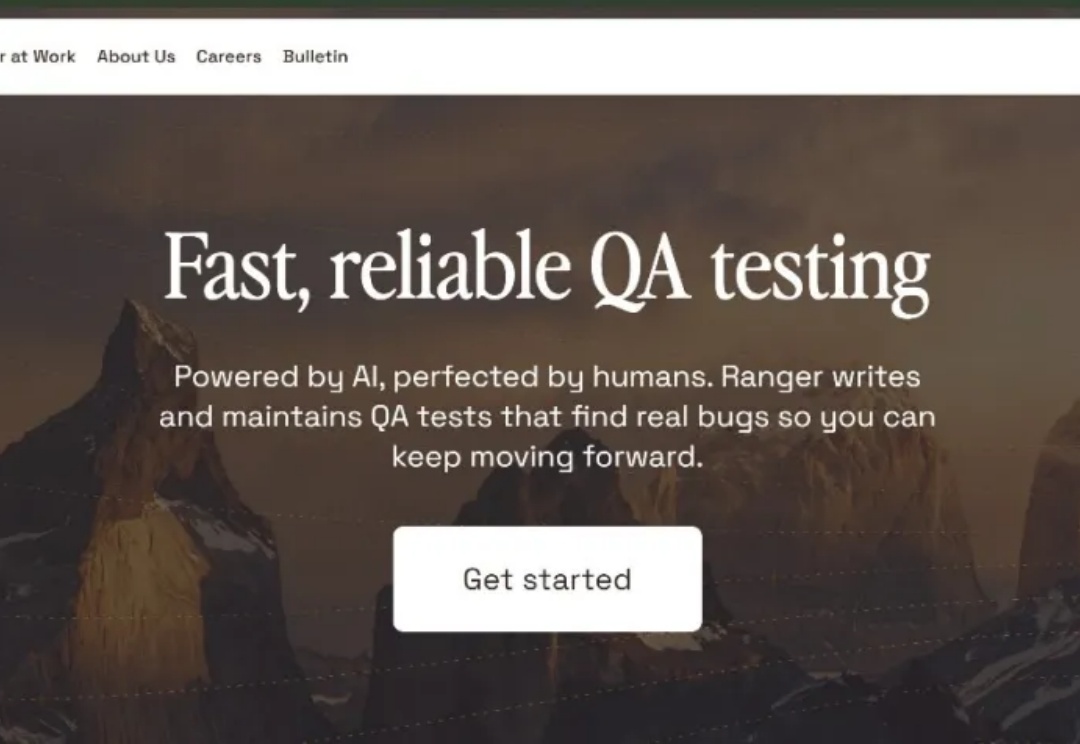Open the Bulletin nav link
The image size is (1080, 744).
tap(315, 57)
